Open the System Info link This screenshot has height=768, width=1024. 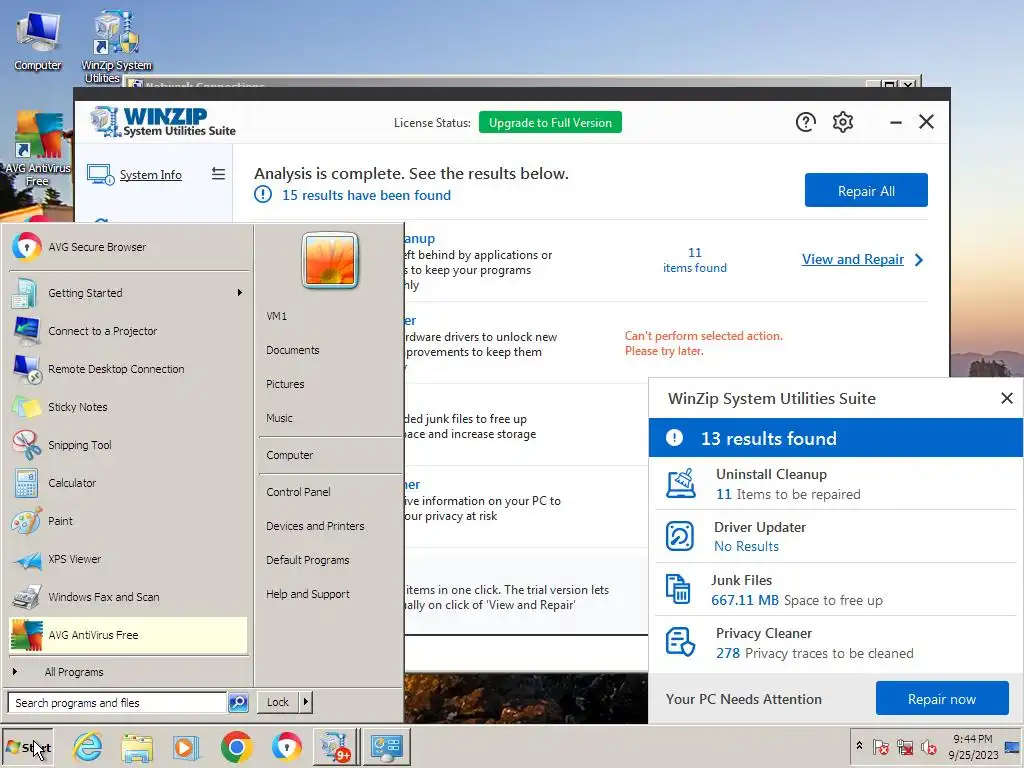point(151,175)
